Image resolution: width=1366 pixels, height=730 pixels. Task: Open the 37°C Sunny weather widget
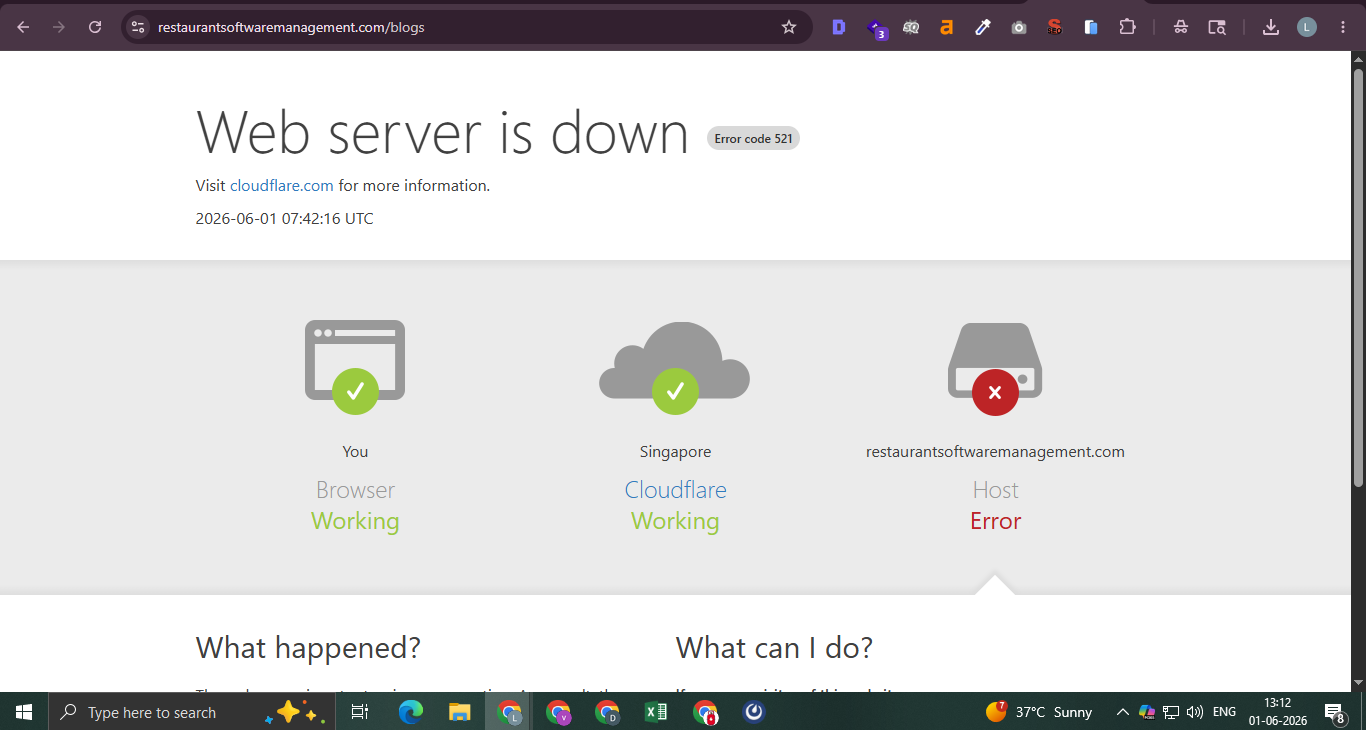coord(1039,712)
